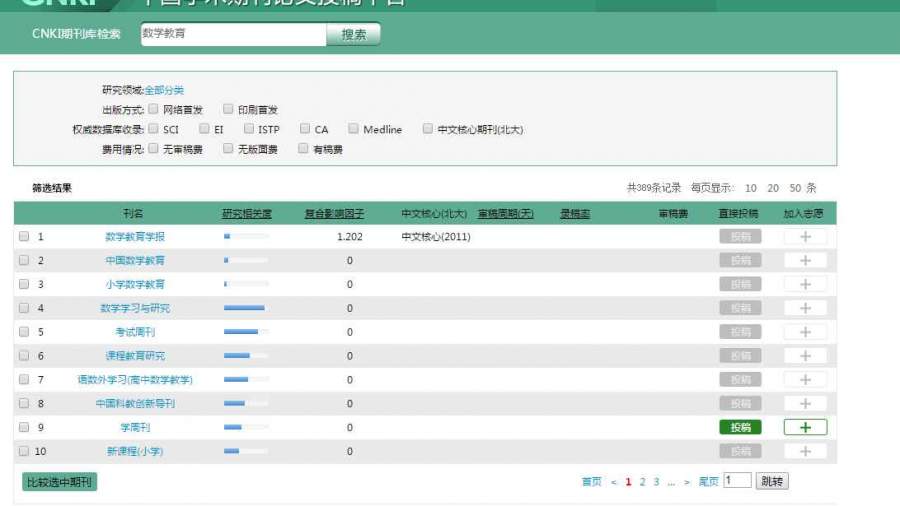Viewport: 900px width, 506px height.
Task: Open the 小学数学教育 journal link
Action: click(x=135, y=284)
